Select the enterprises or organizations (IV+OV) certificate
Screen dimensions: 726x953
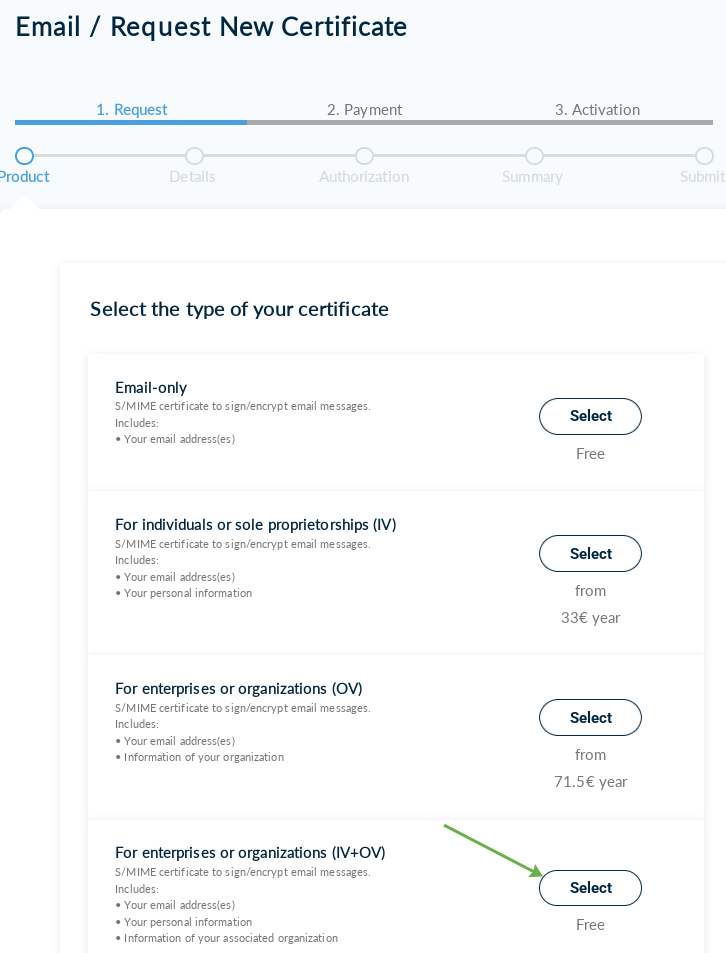(x=590, y=888)
